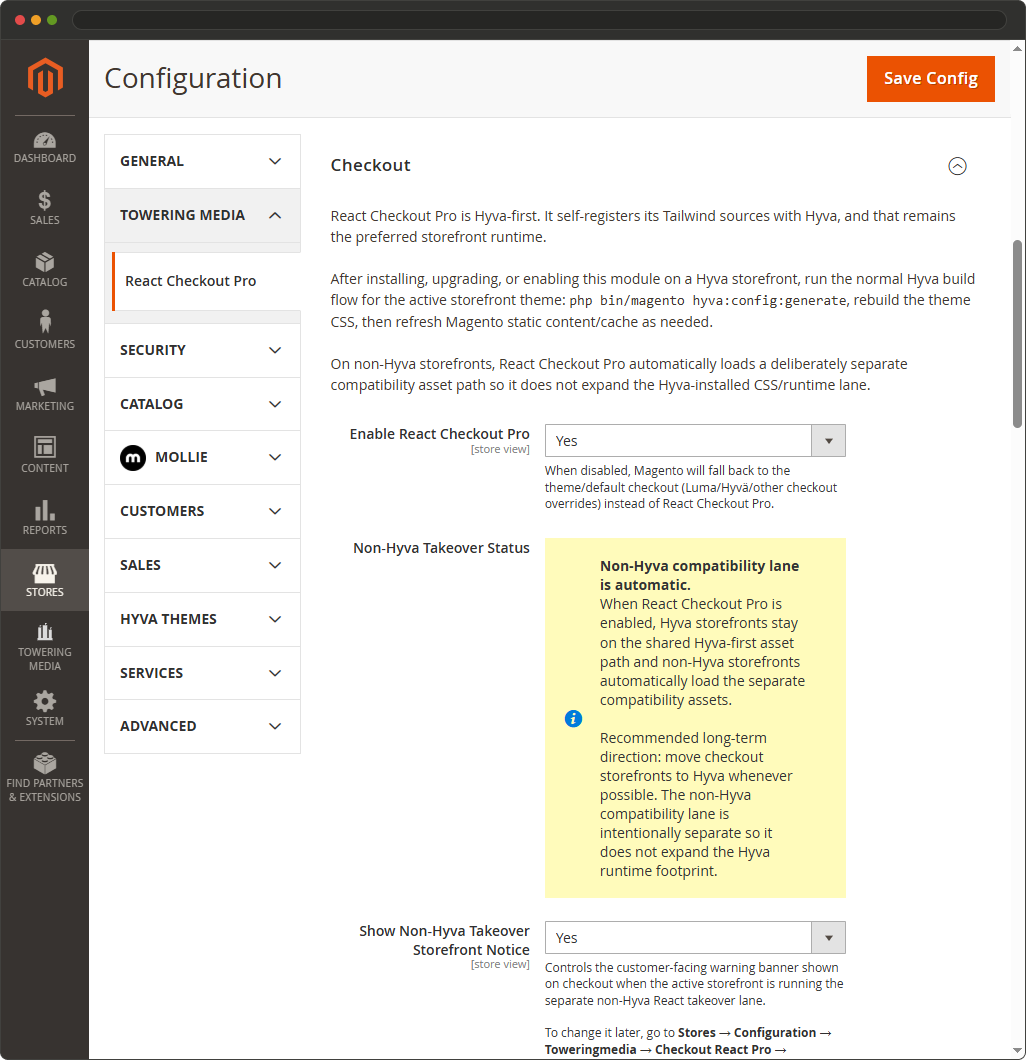The height and width of the screenshot is (1060, 1026).
Task: Collapse the Checkout section with the circle arrow
Action: [x=957, y=166]
